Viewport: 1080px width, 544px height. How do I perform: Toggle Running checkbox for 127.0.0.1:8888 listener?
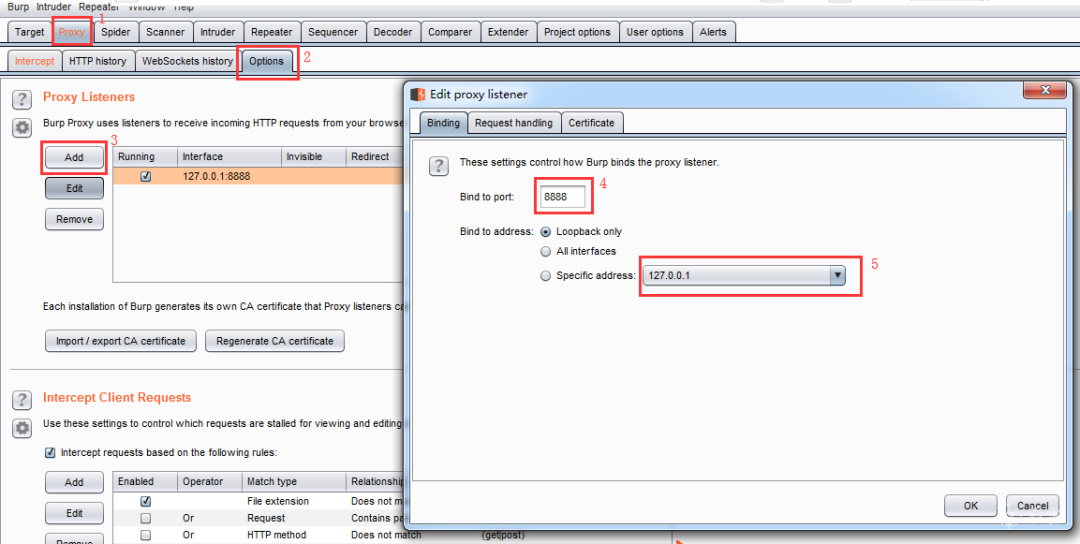tap(146, 176)
